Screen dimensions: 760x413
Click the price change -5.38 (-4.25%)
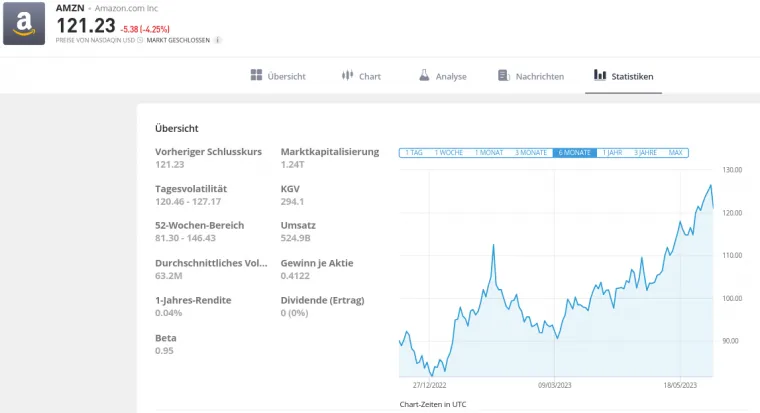145,30
